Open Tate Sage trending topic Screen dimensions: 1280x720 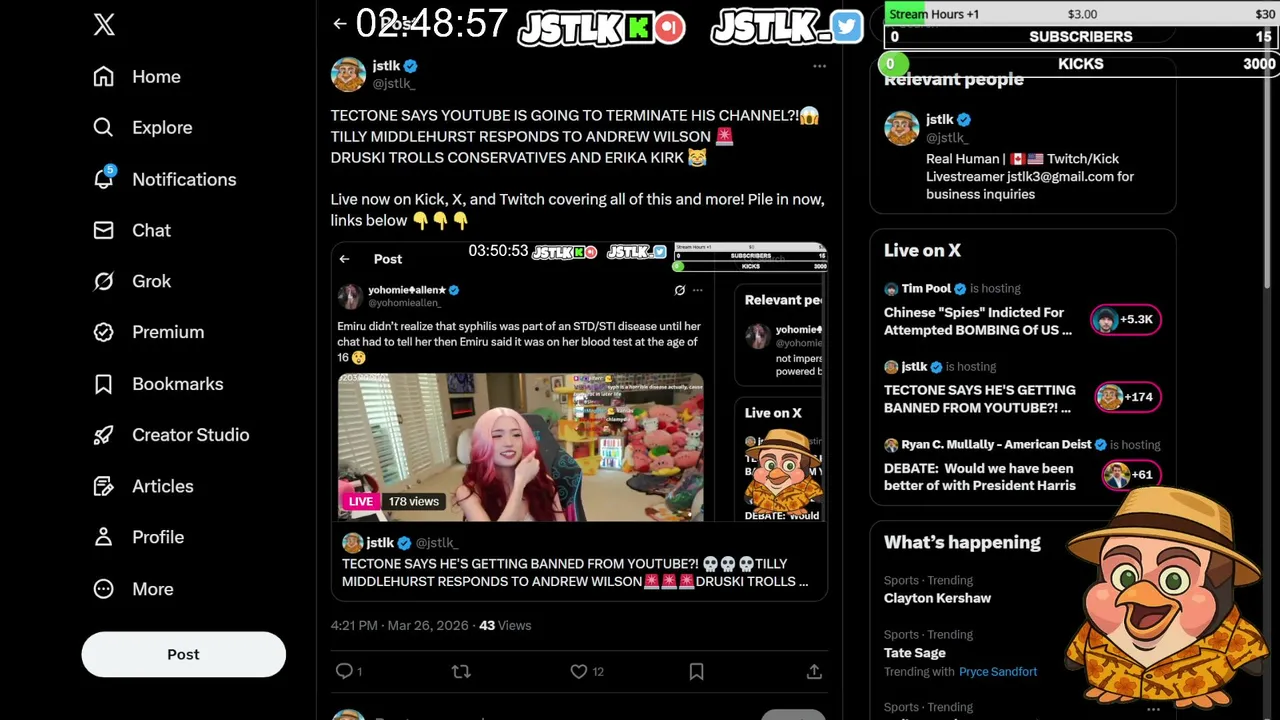coord(915,653)
